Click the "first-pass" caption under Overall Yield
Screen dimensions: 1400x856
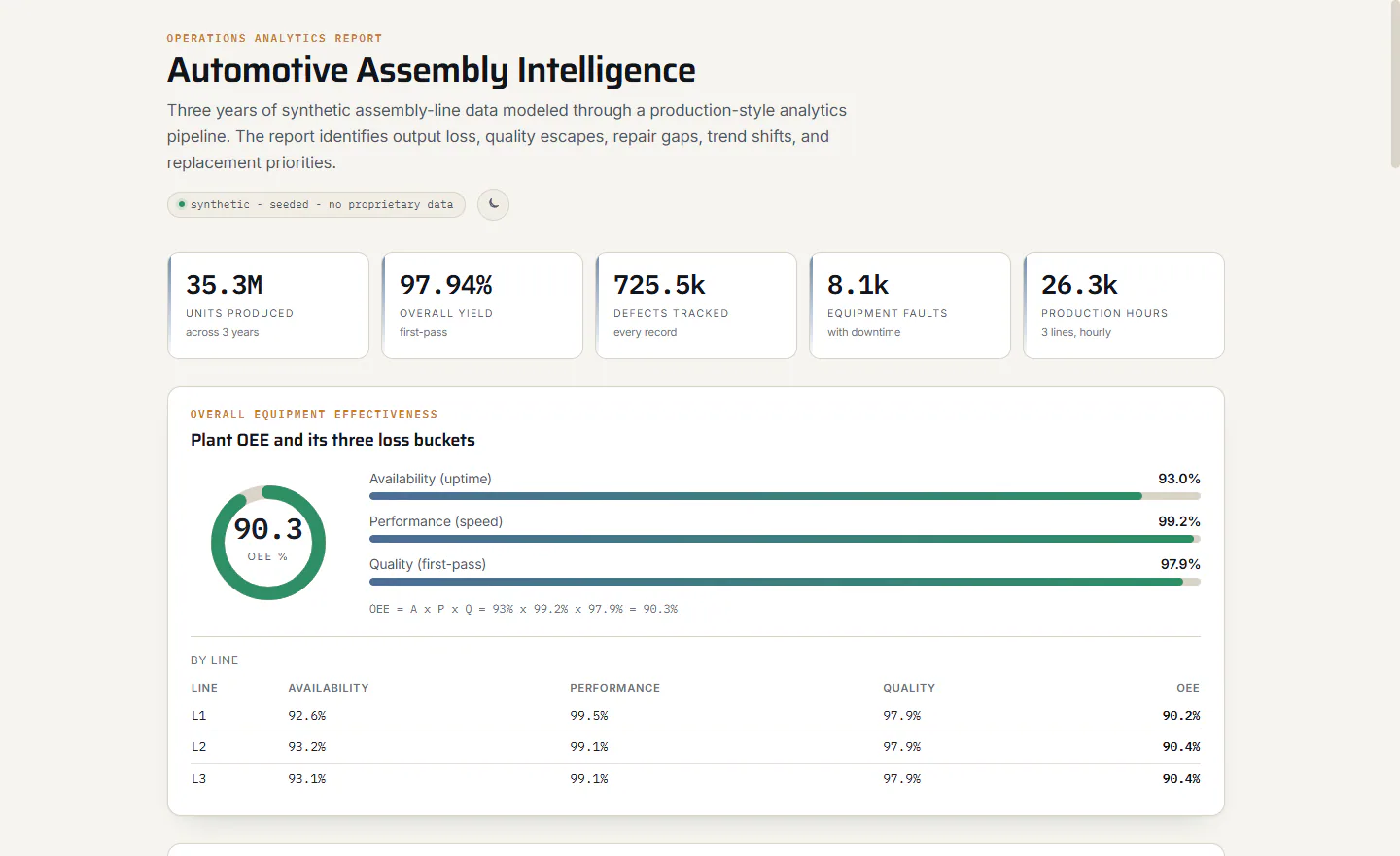click(424, 332)
